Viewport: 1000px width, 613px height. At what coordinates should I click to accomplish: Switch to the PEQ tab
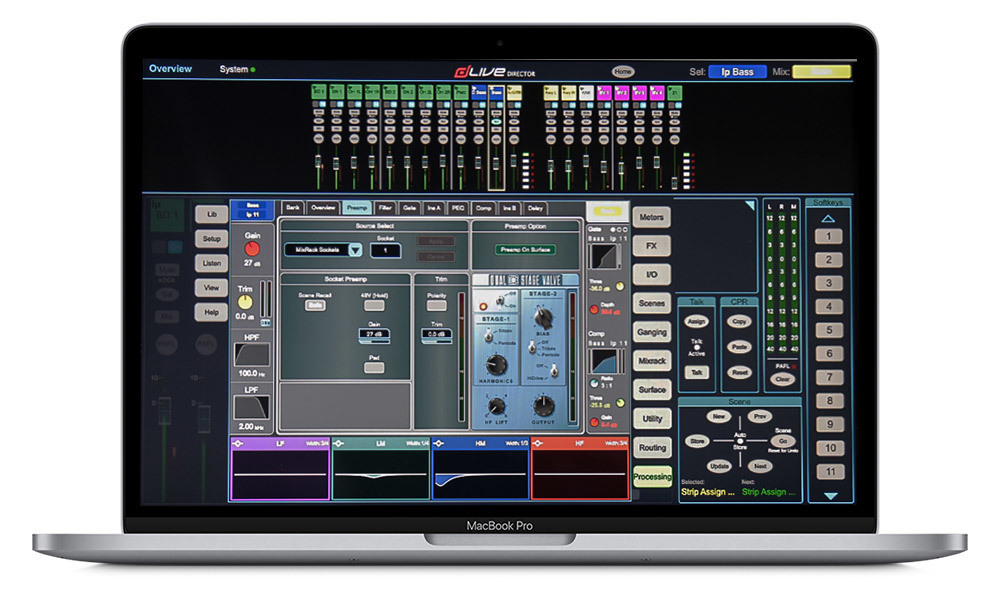point(458,208)
